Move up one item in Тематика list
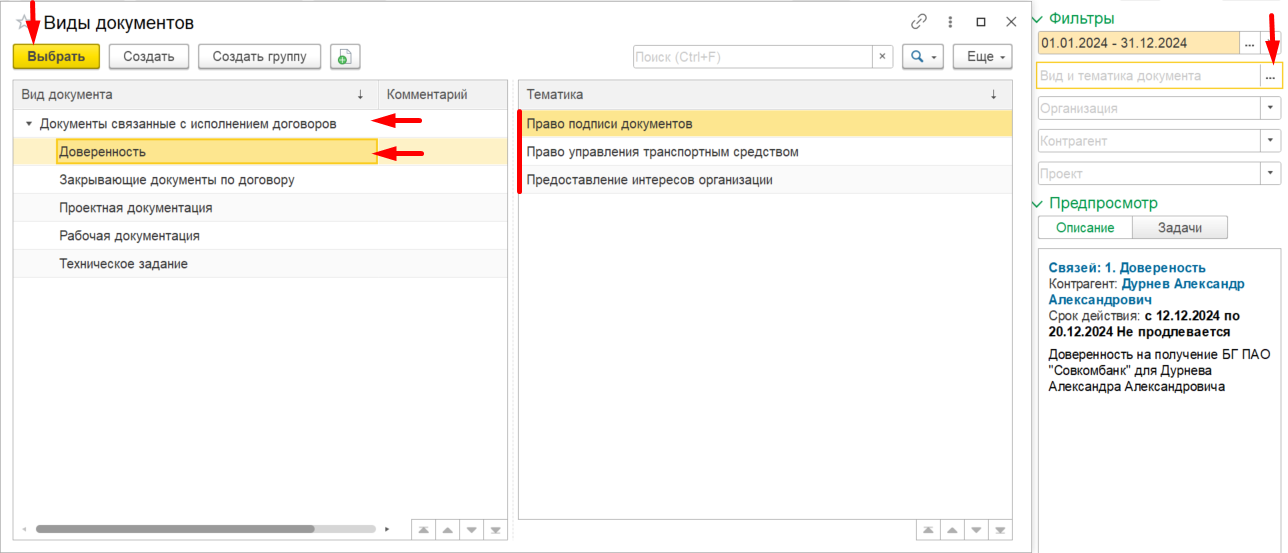This screenshot has width=1288, height=553. (953, 529)
